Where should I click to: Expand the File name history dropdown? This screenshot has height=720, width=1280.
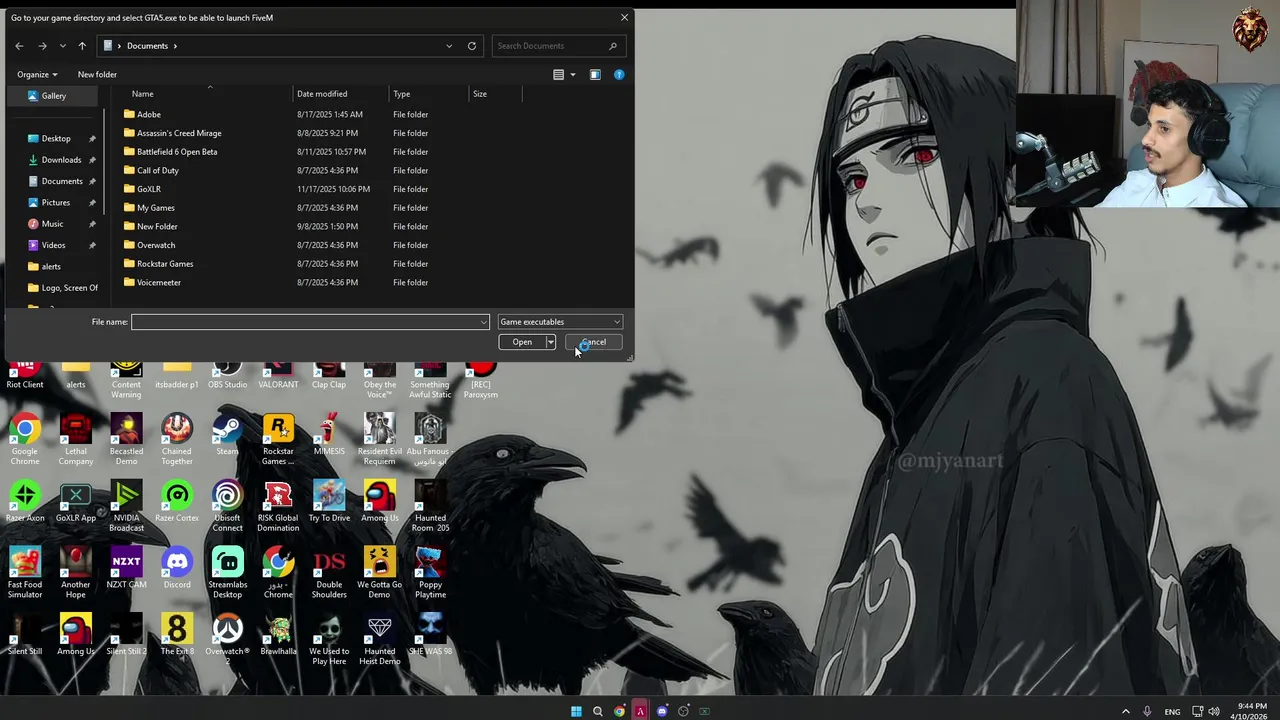[484, 322]
